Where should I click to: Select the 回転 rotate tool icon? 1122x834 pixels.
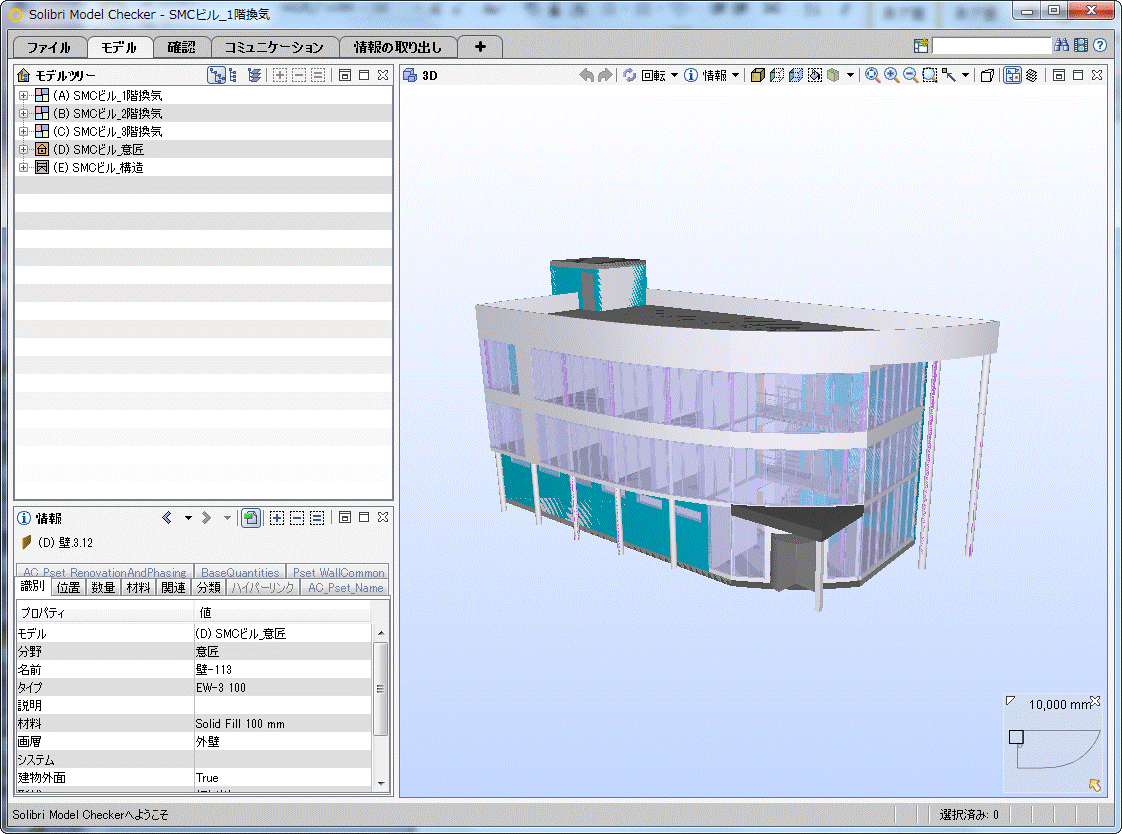tap(630, 75)
